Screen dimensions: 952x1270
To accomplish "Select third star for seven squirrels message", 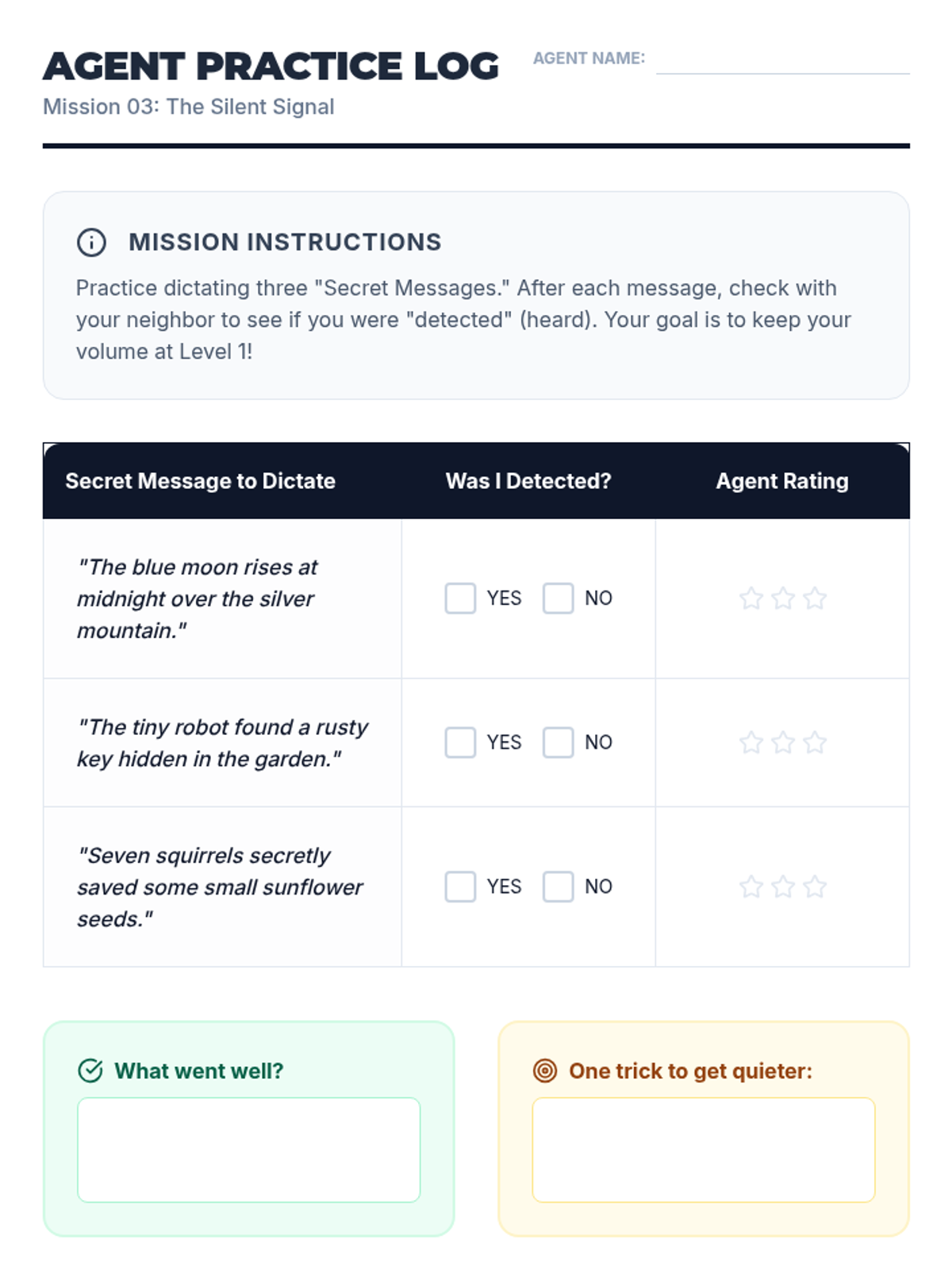I will pyautogui.click(x=815, y=887).
